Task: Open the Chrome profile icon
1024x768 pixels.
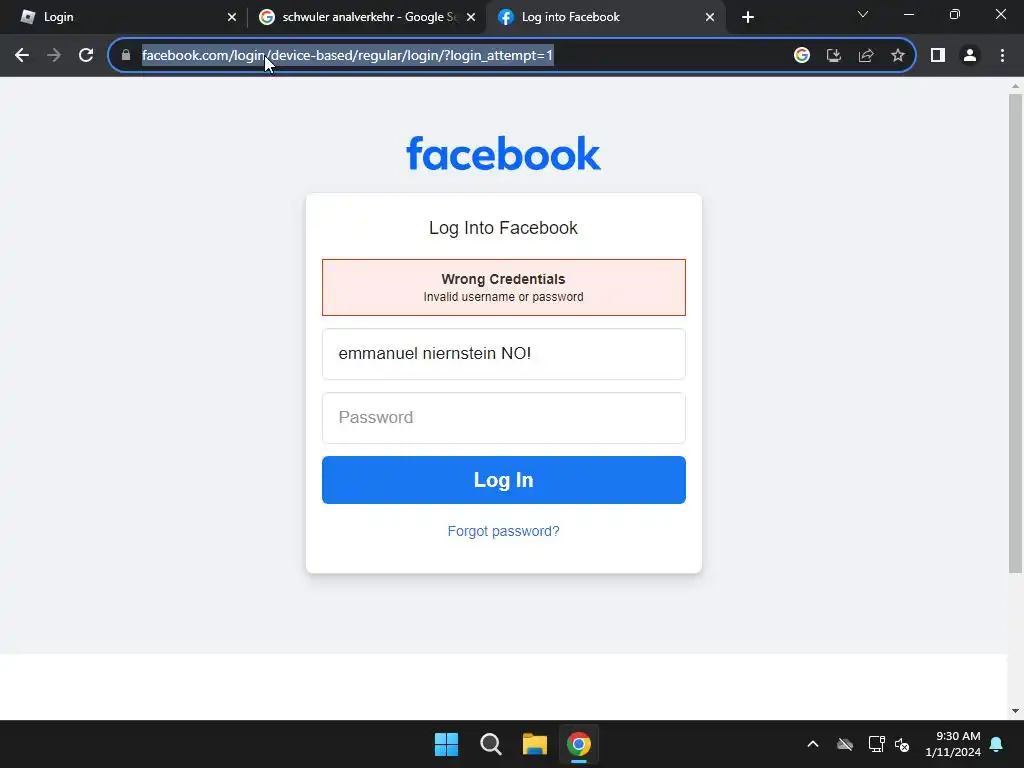Action: [x=970, y=56]
